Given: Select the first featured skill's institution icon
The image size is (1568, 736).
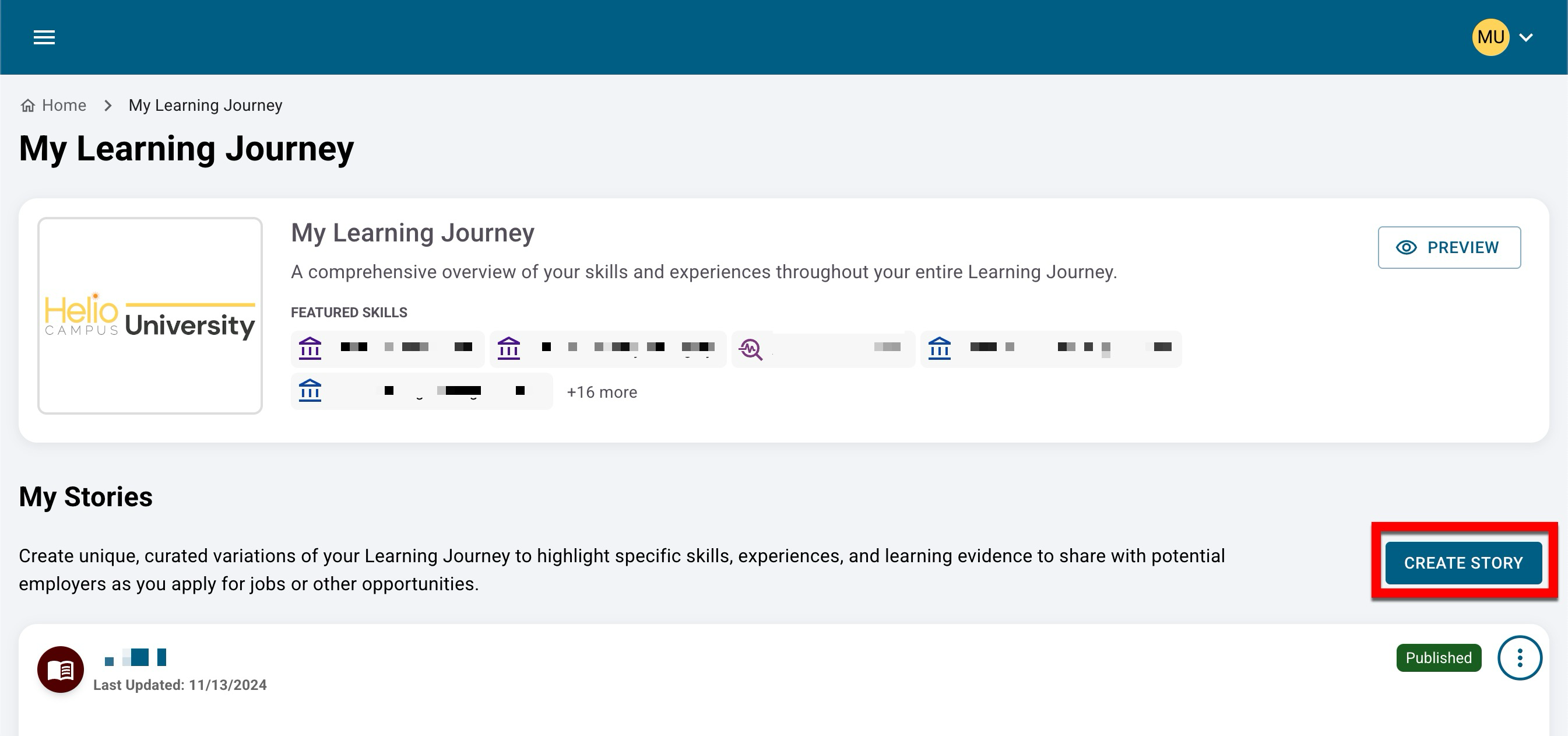Looking at the screenshot, I should [310, 348].
